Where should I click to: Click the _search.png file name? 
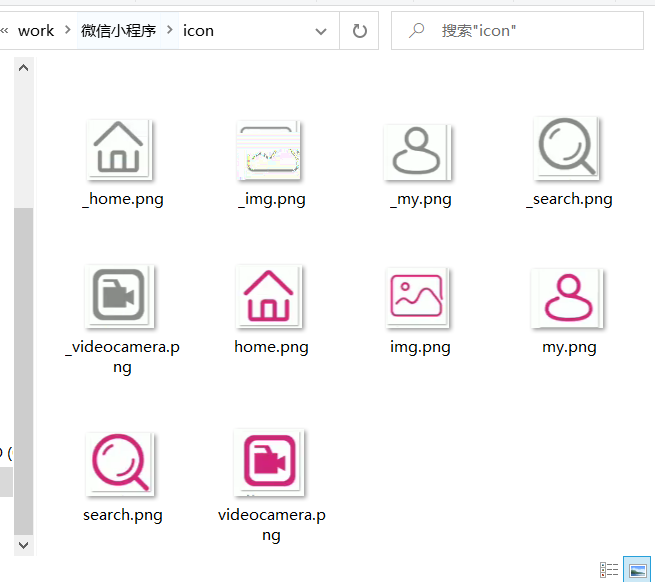coord(569,199)
